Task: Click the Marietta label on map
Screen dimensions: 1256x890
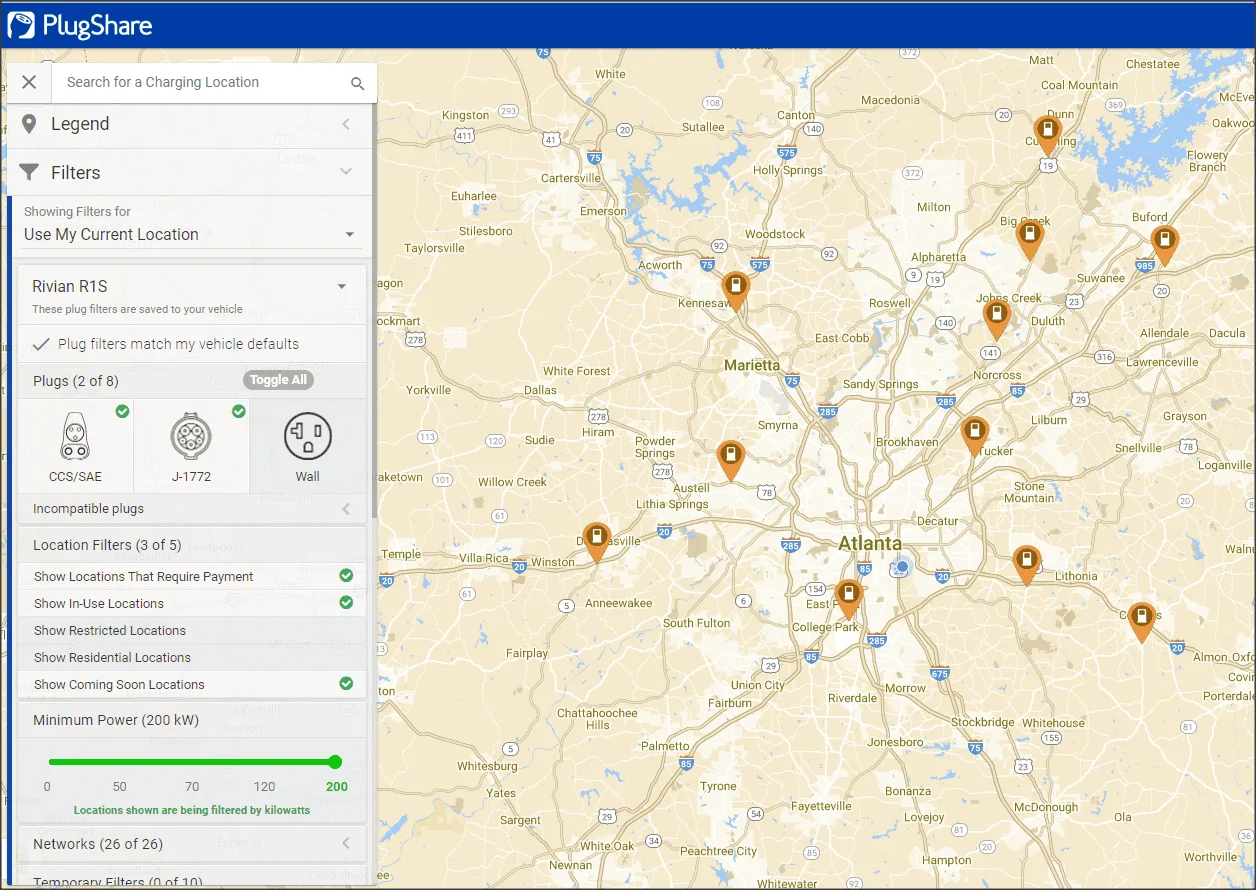Action: [752, 365]
